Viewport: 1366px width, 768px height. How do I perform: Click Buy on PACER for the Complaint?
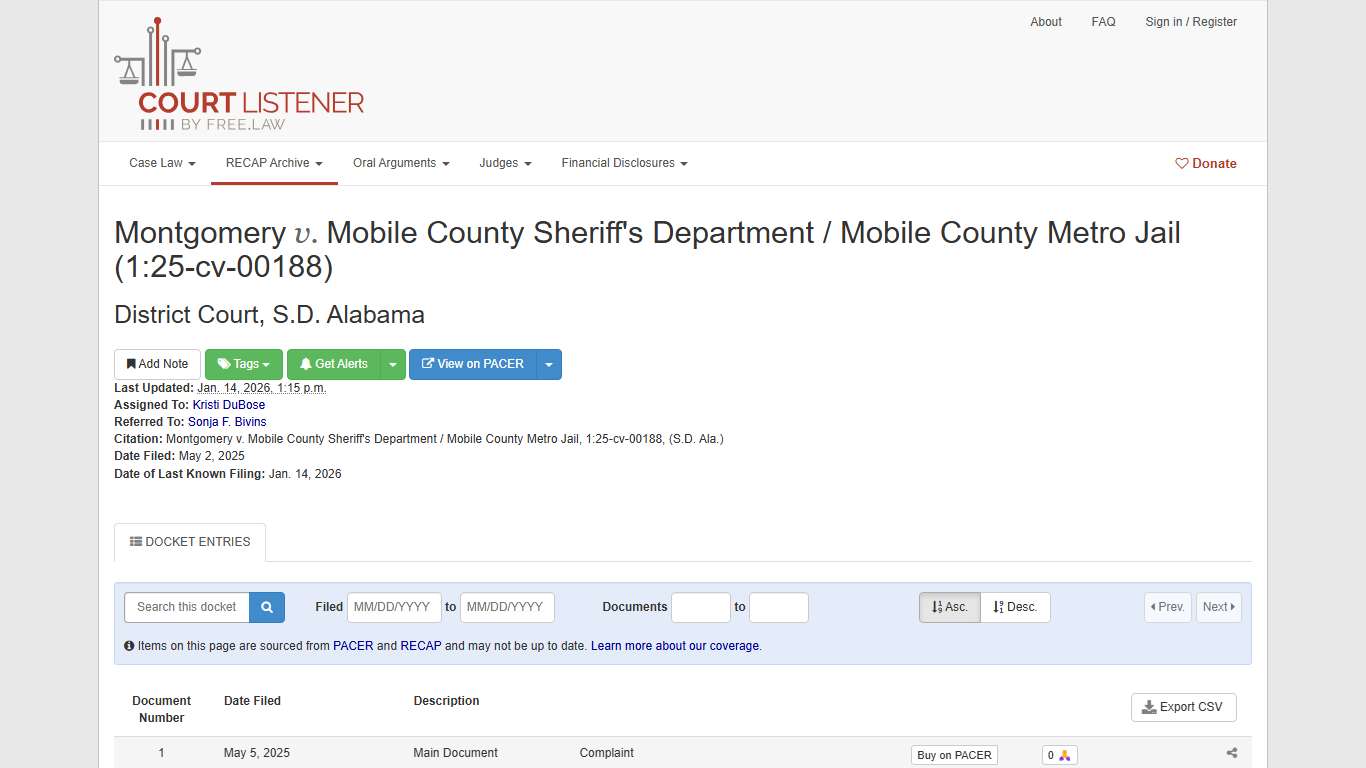click(954, 755)
